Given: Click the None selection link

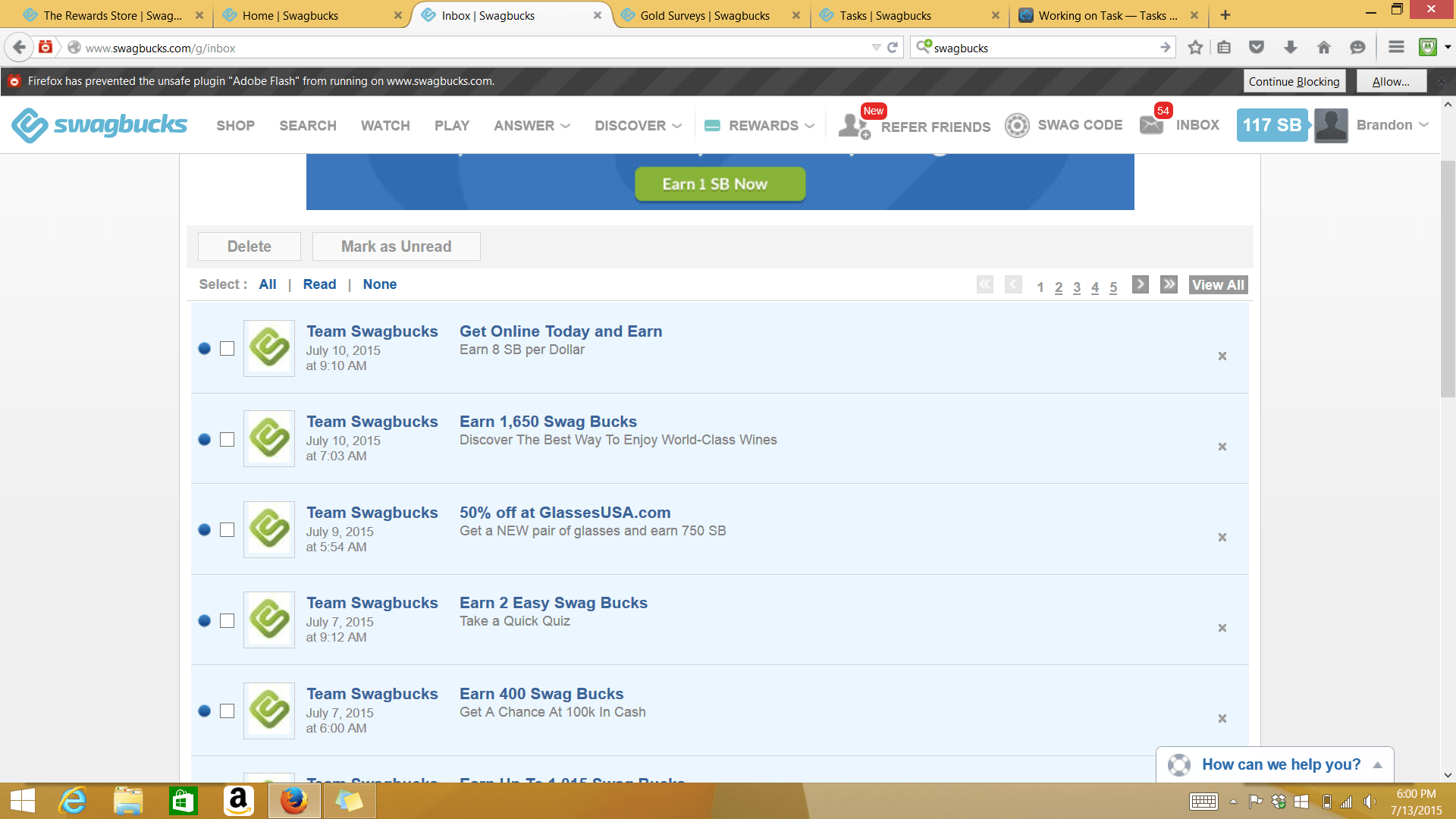Looking at the screenshot, I should click(x=379, y=284).
